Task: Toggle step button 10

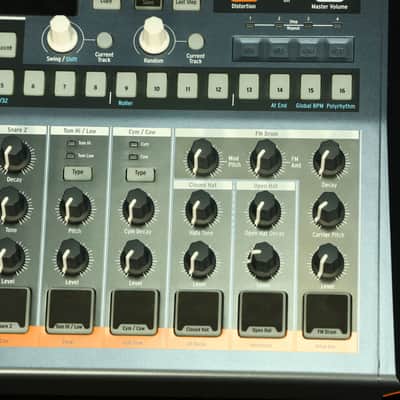Action: click(x=157, y=86)
